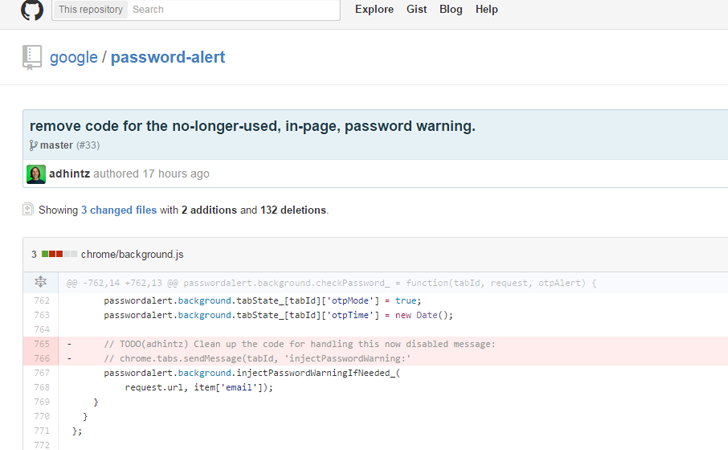Focus the Search input field
728x450 pixels.
234,9
